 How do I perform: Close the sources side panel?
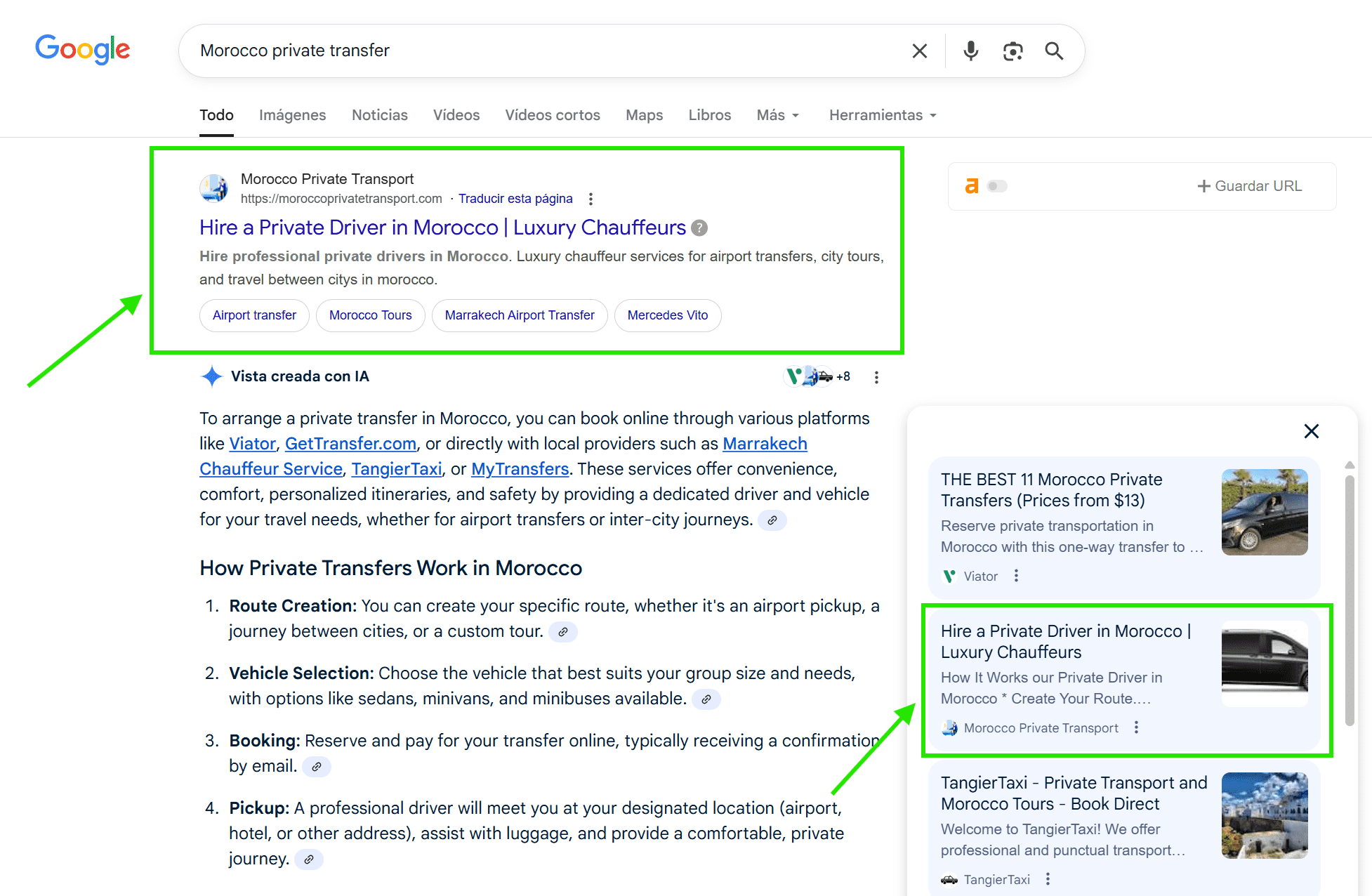[x=1311, y=431]
